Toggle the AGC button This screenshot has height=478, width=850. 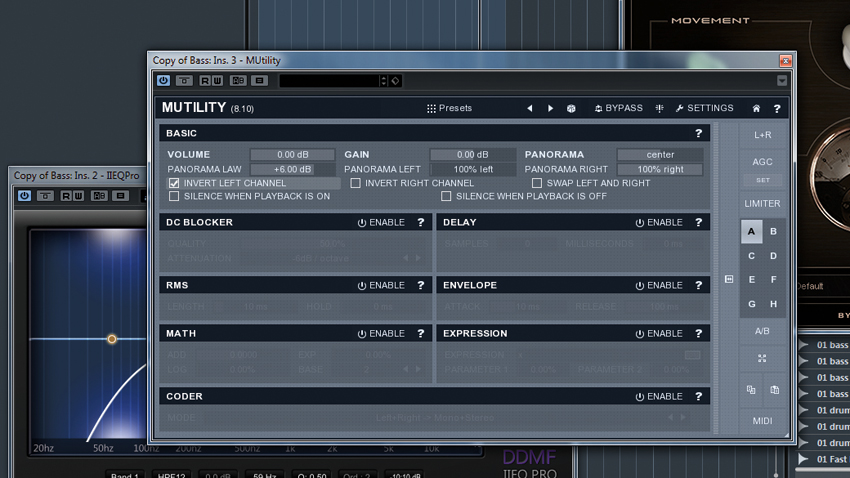[x=762, y=162]
